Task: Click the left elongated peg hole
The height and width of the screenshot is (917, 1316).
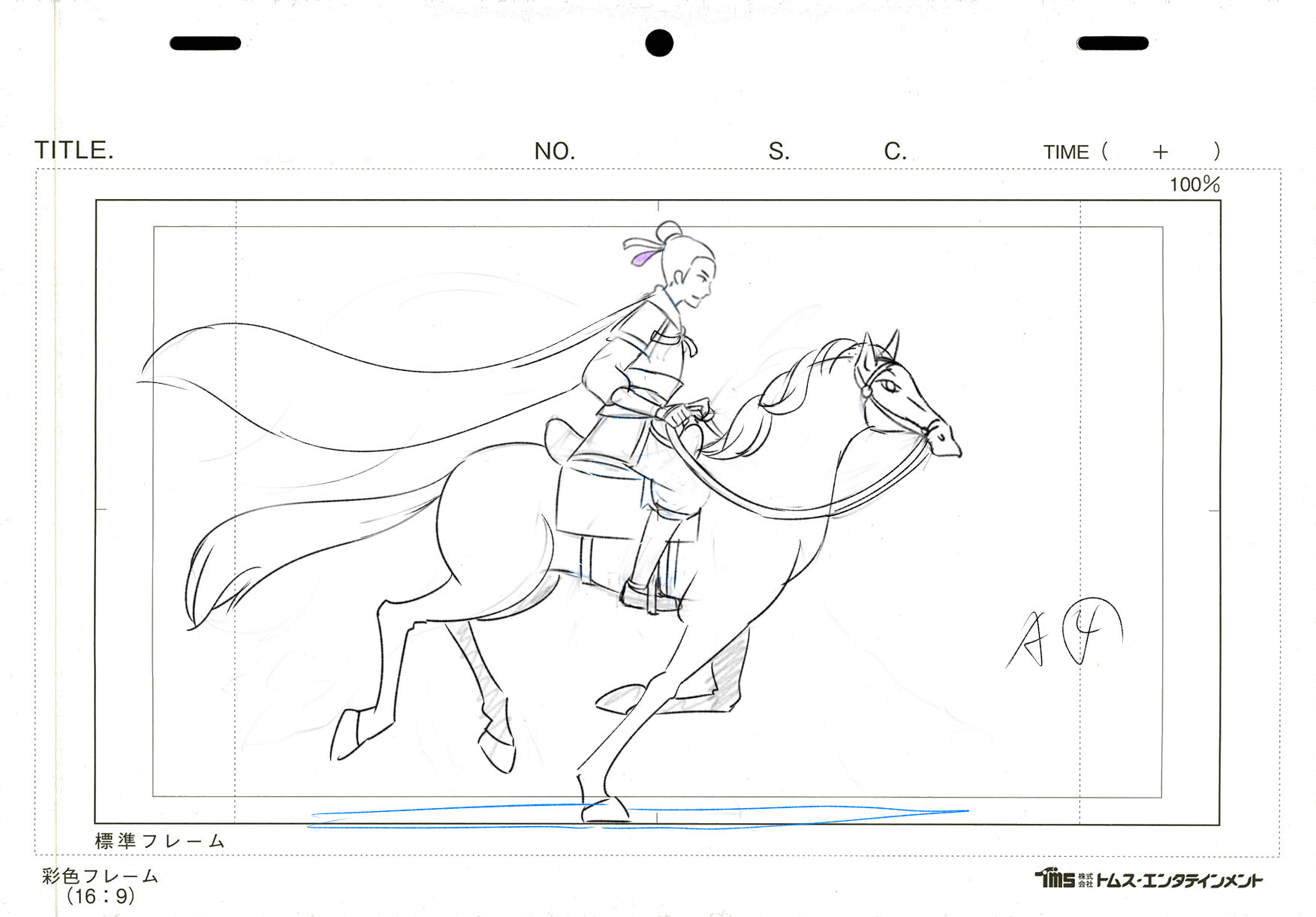Action: 205,44
